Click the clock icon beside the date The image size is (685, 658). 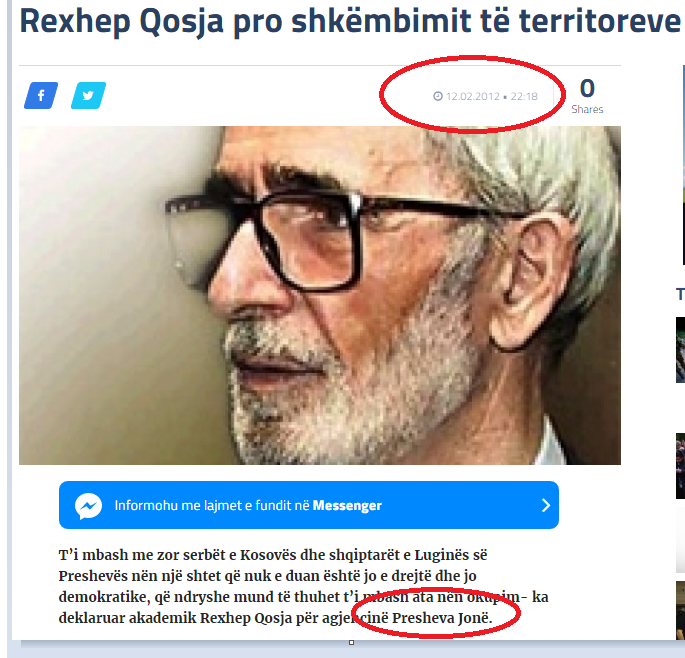point(438,96)
